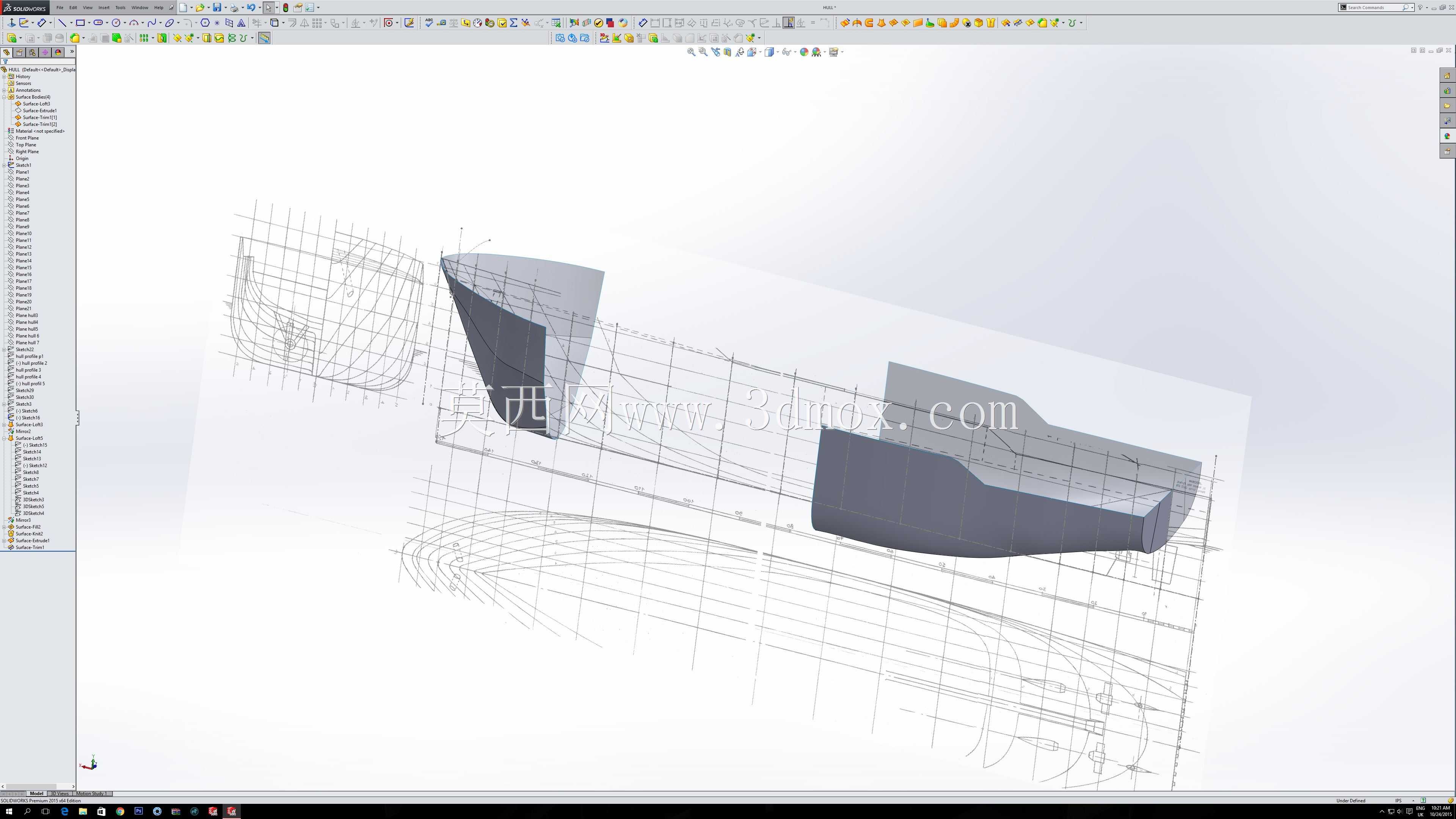Screen dimensions: 1456x819
Task: Open the PropertyManager tab icon
Action: coord(19,52)
